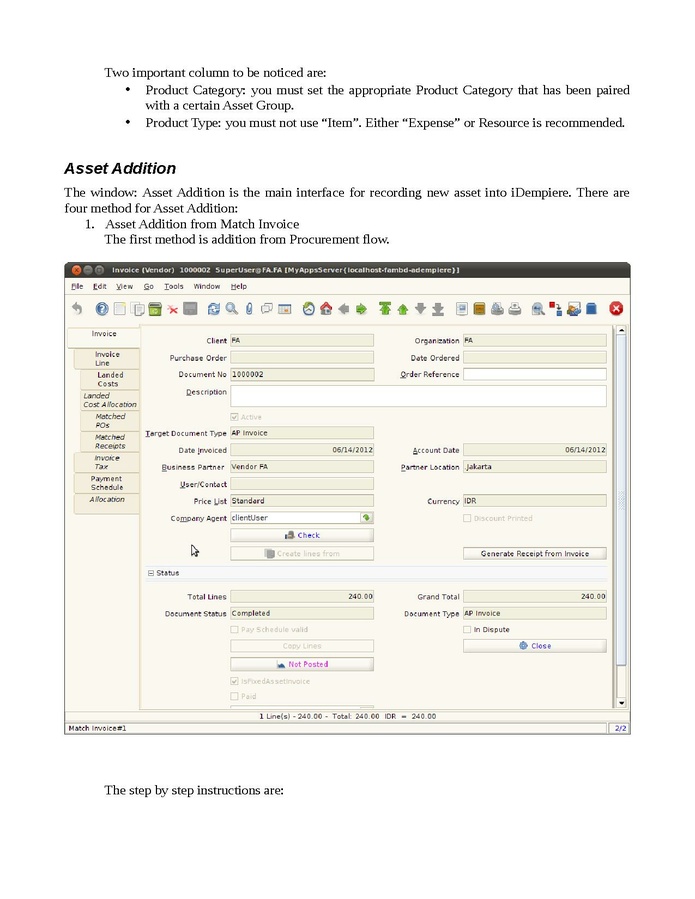Viewport: 695px width, 899px height.
Task: Click the red Exit window icon
Action: (x=616, y=309)
